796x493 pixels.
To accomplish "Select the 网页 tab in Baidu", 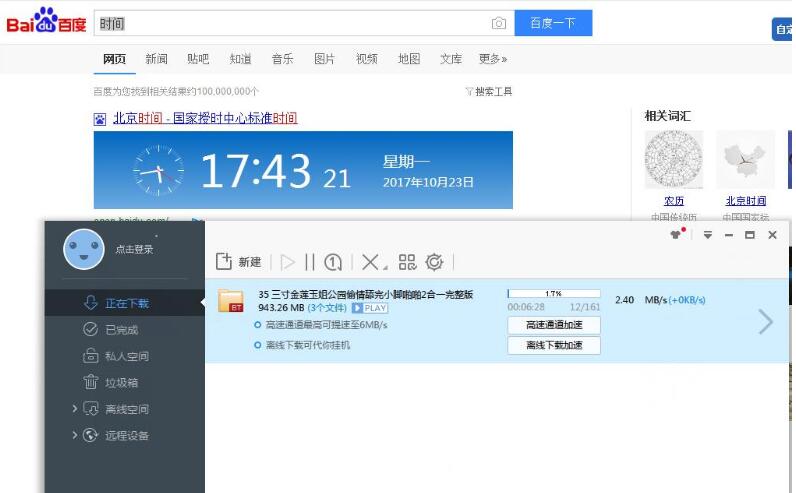I will (114, 59).
